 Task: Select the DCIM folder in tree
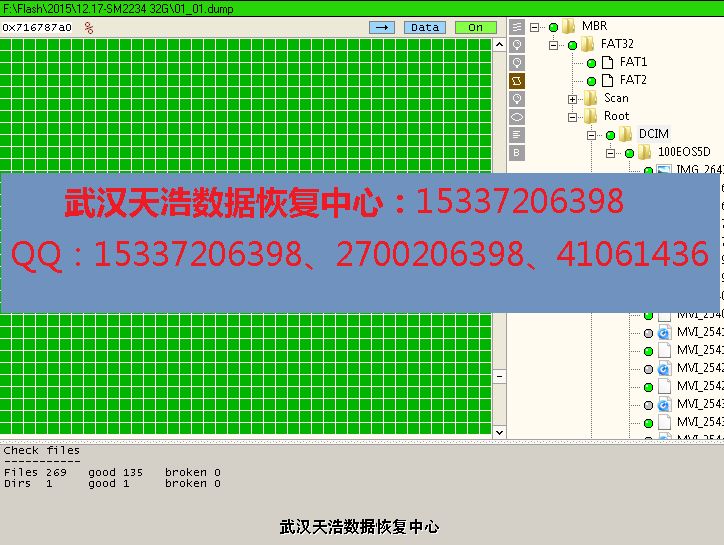pyautogui.click(x=653, y=134)
